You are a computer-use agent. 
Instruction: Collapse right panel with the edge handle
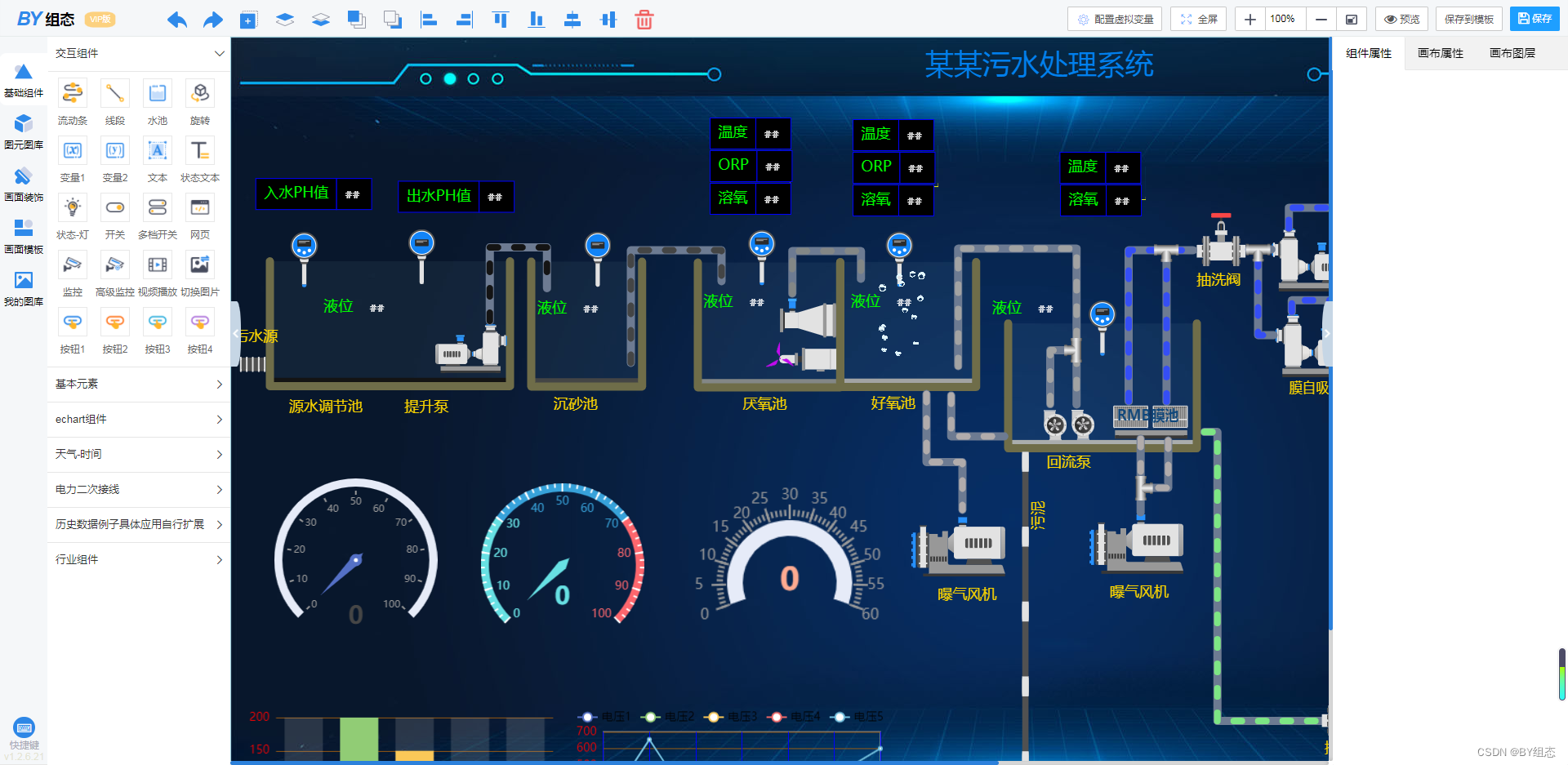click(x=1327, y=334)
